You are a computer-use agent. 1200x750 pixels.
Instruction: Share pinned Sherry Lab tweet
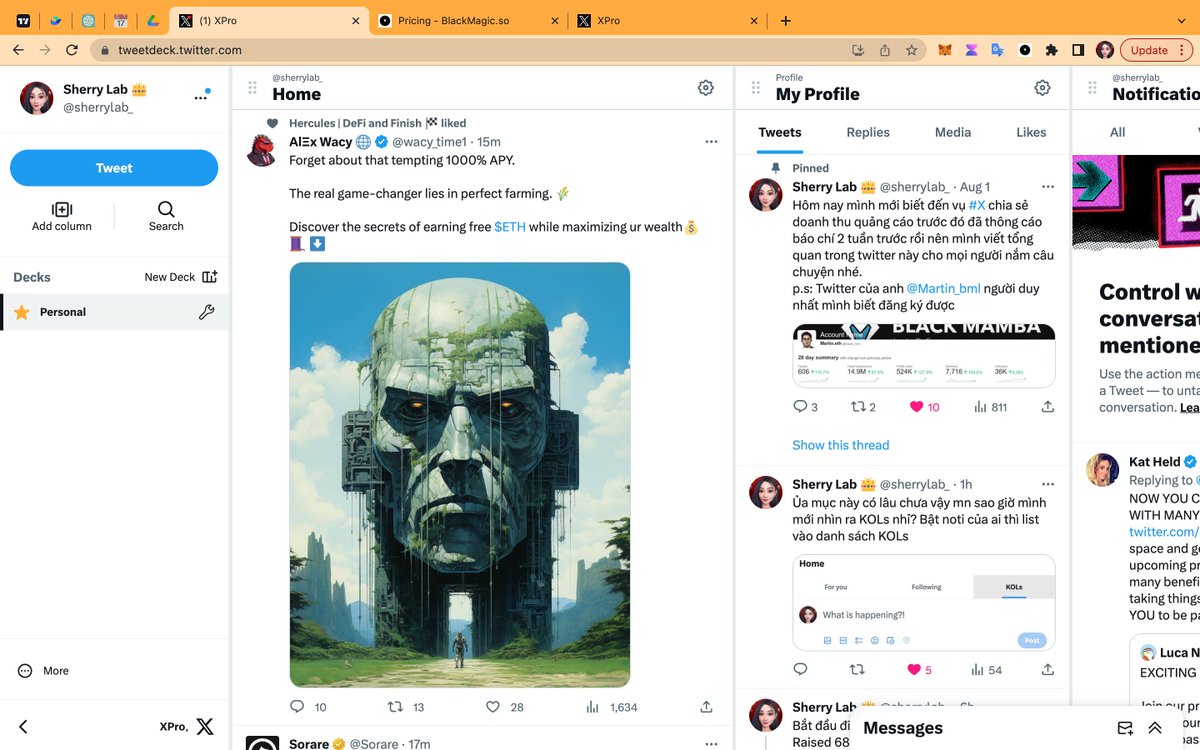[x=1048, y=406]
